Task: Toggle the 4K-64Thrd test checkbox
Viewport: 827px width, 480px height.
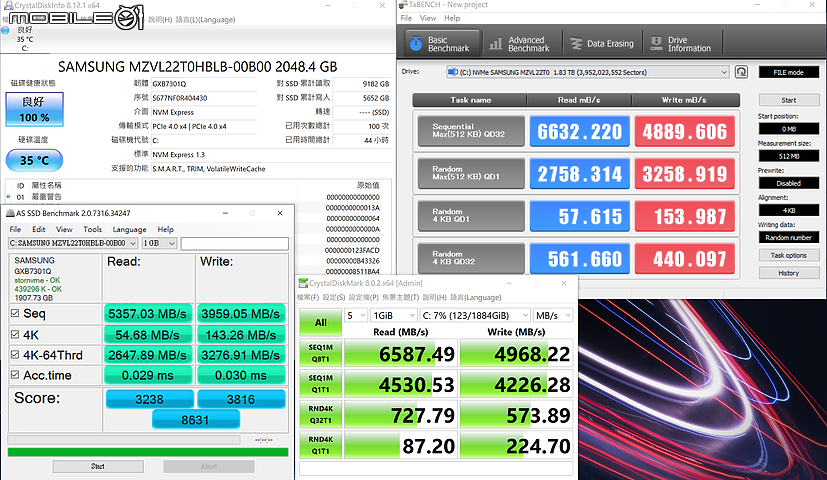Action: (15, 354)
